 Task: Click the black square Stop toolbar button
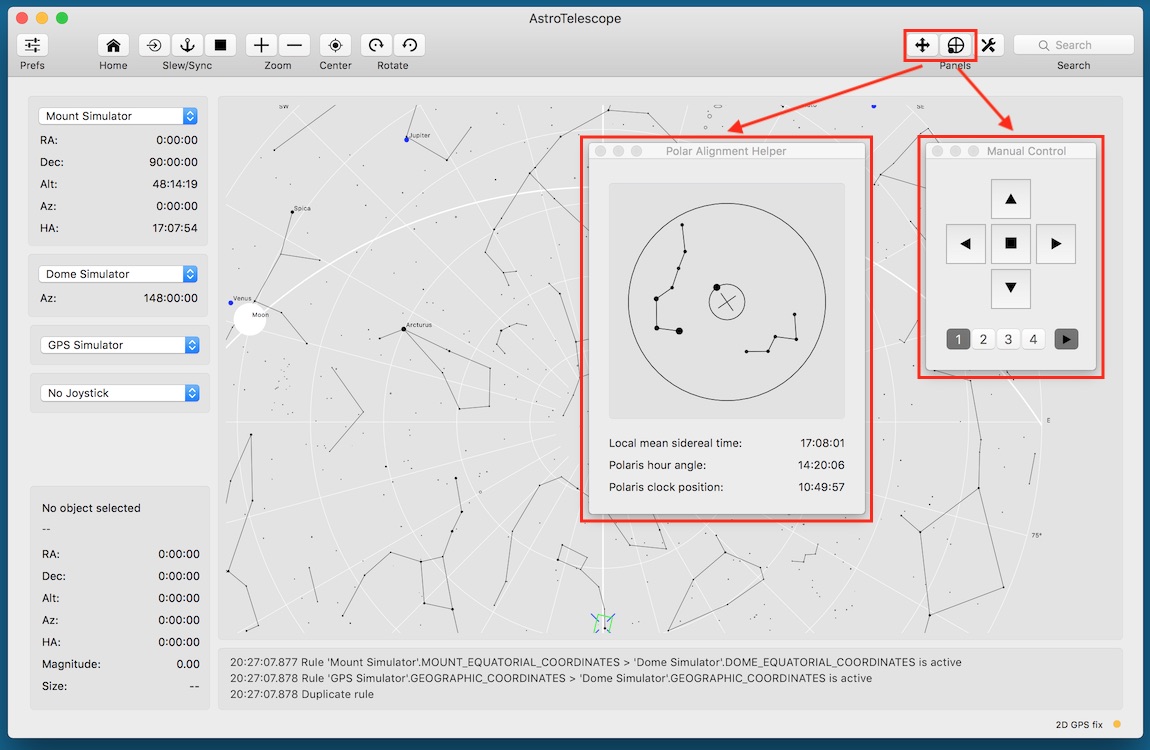[x=220, y=45]
